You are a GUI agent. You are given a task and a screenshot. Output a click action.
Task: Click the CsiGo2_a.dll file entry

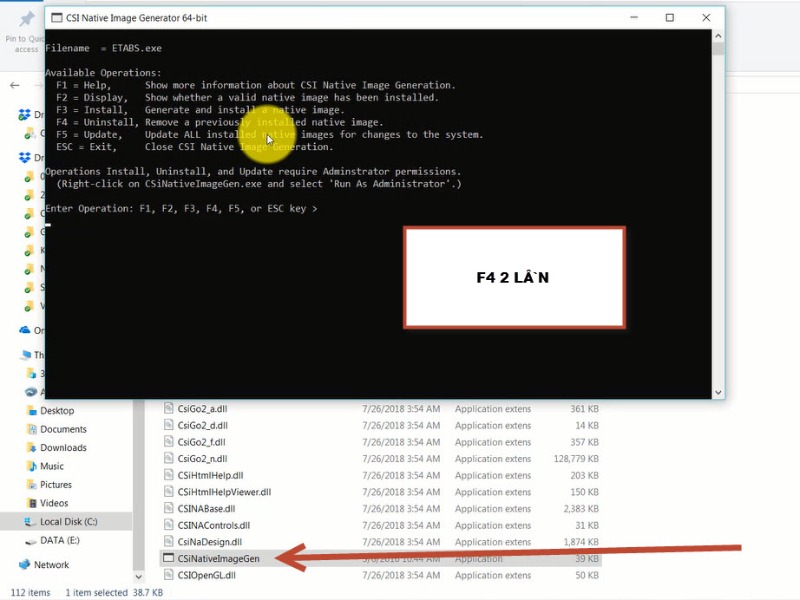click(201, 409)
